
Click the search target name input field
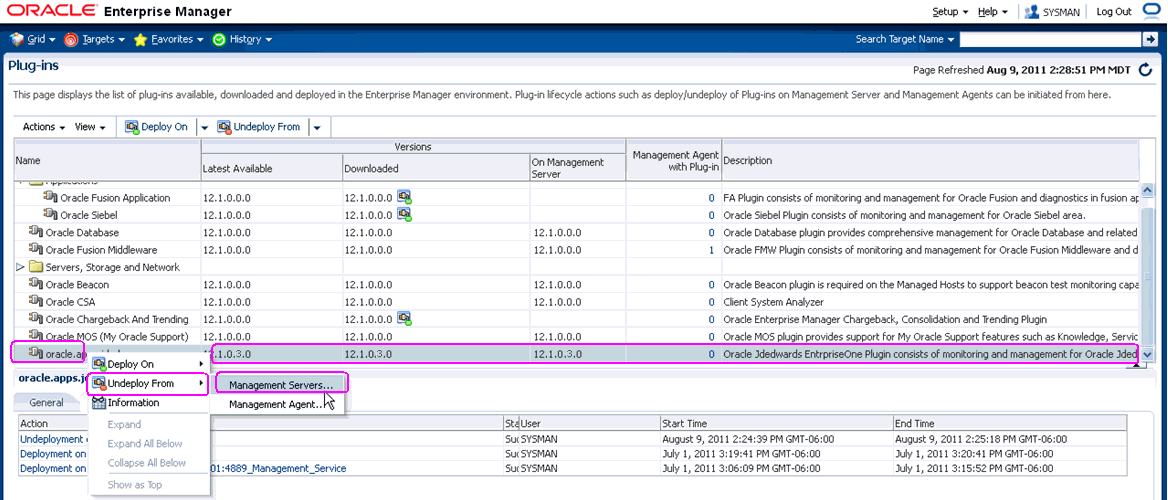pyautogui.click(x=1049, y=39)
